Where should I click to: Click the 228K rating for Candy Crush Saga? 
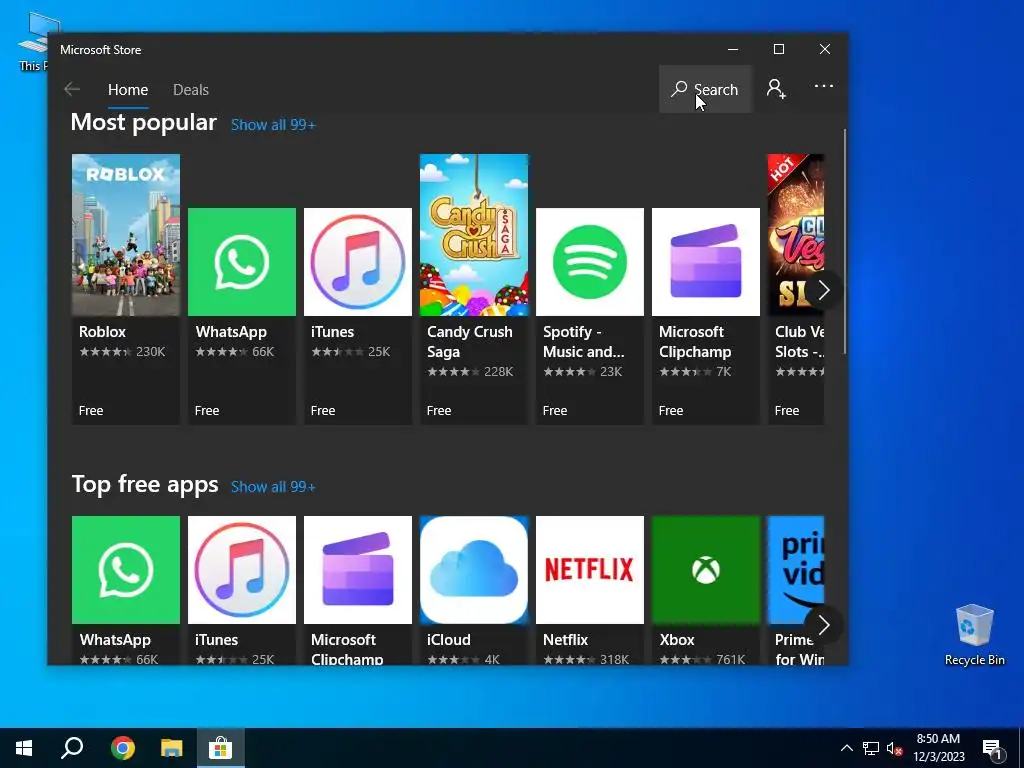(498, 372)
